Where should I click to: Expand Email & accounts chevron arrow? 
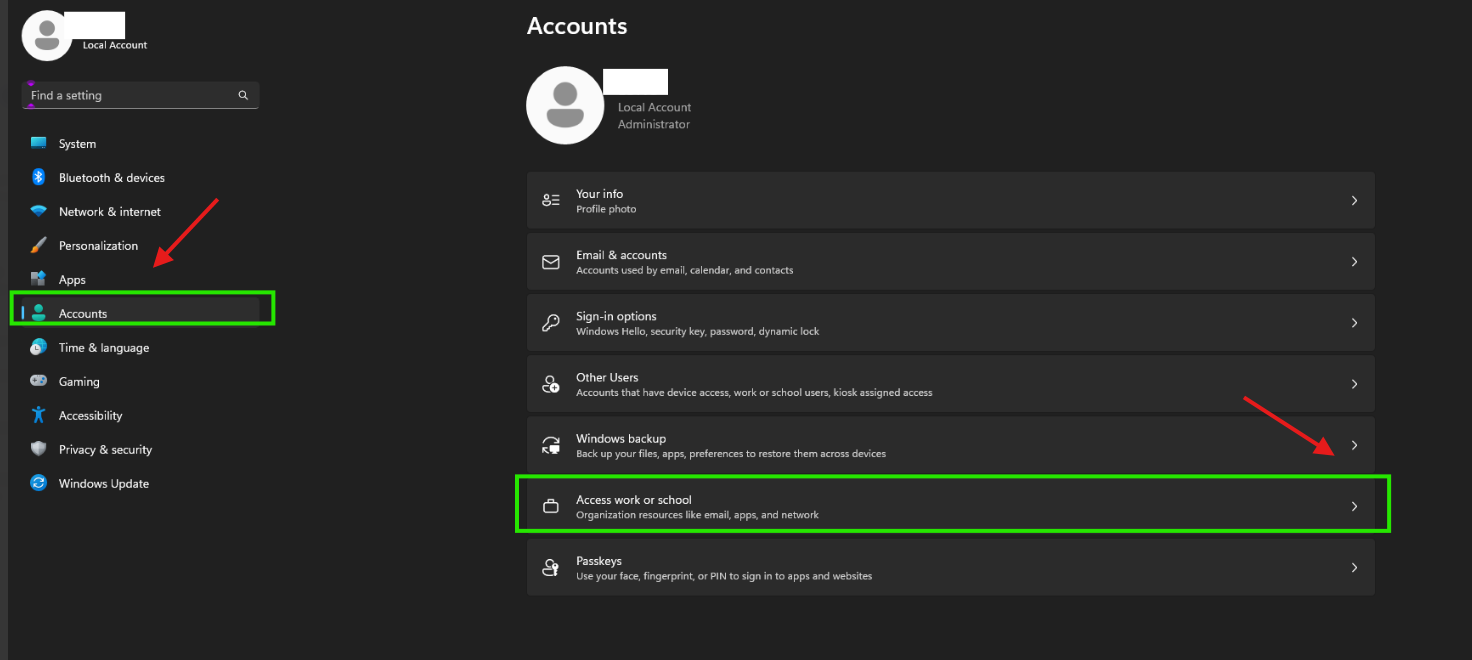pyautogui.click(x=1354, y=262)
